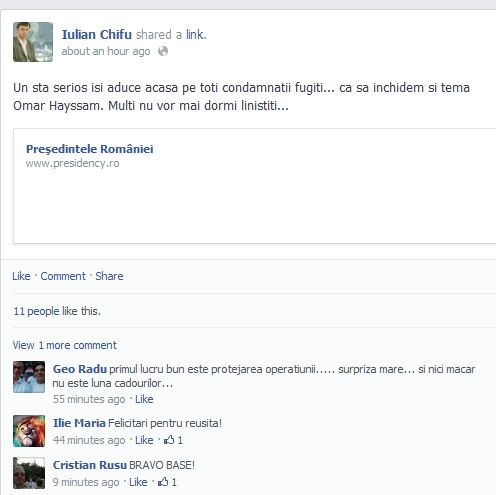Open Iulian Chifu's profile picture

[x=33, y=42]
